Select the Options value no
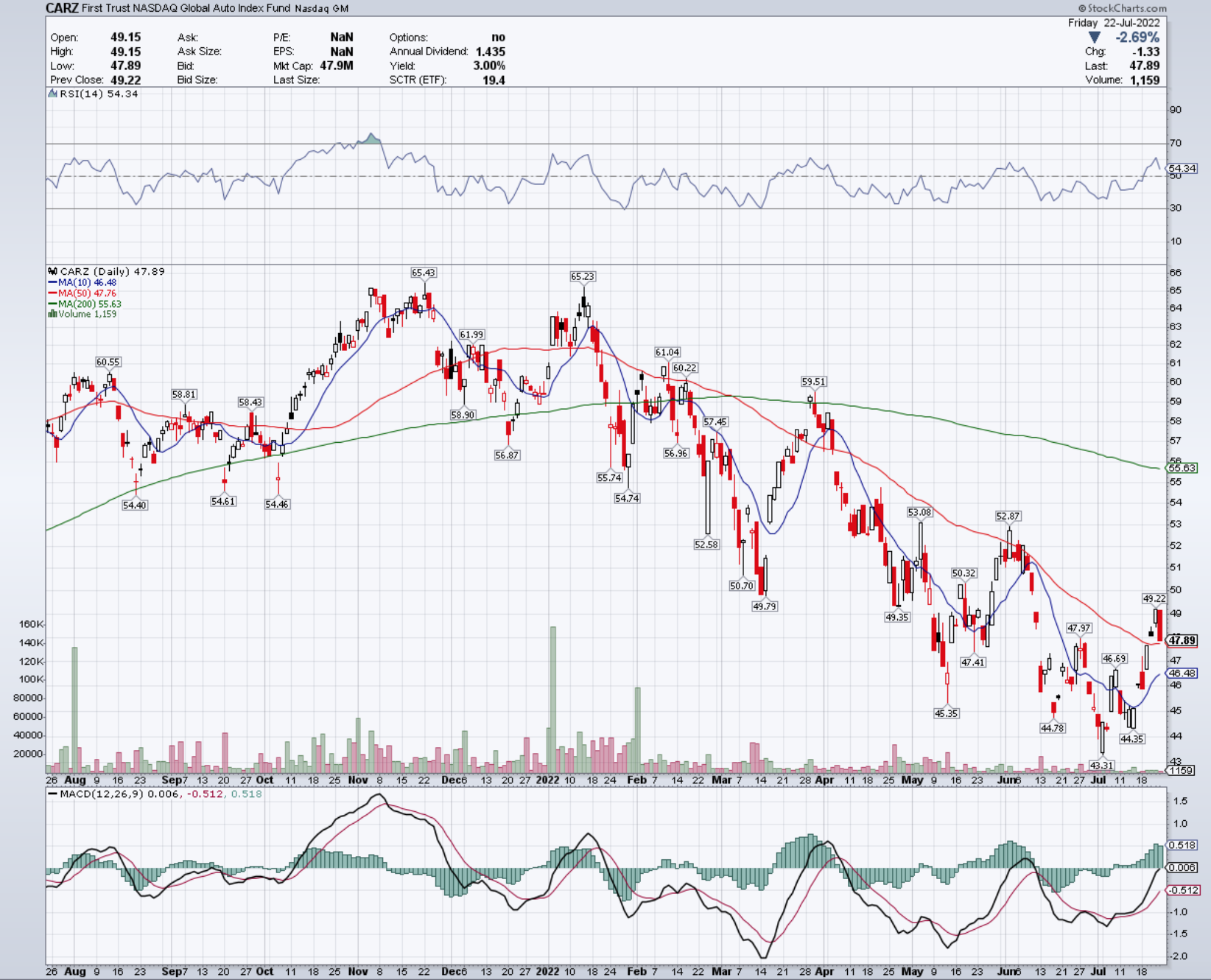The height and width of the screenshot is (980, 1211). [x=499, y=37]
